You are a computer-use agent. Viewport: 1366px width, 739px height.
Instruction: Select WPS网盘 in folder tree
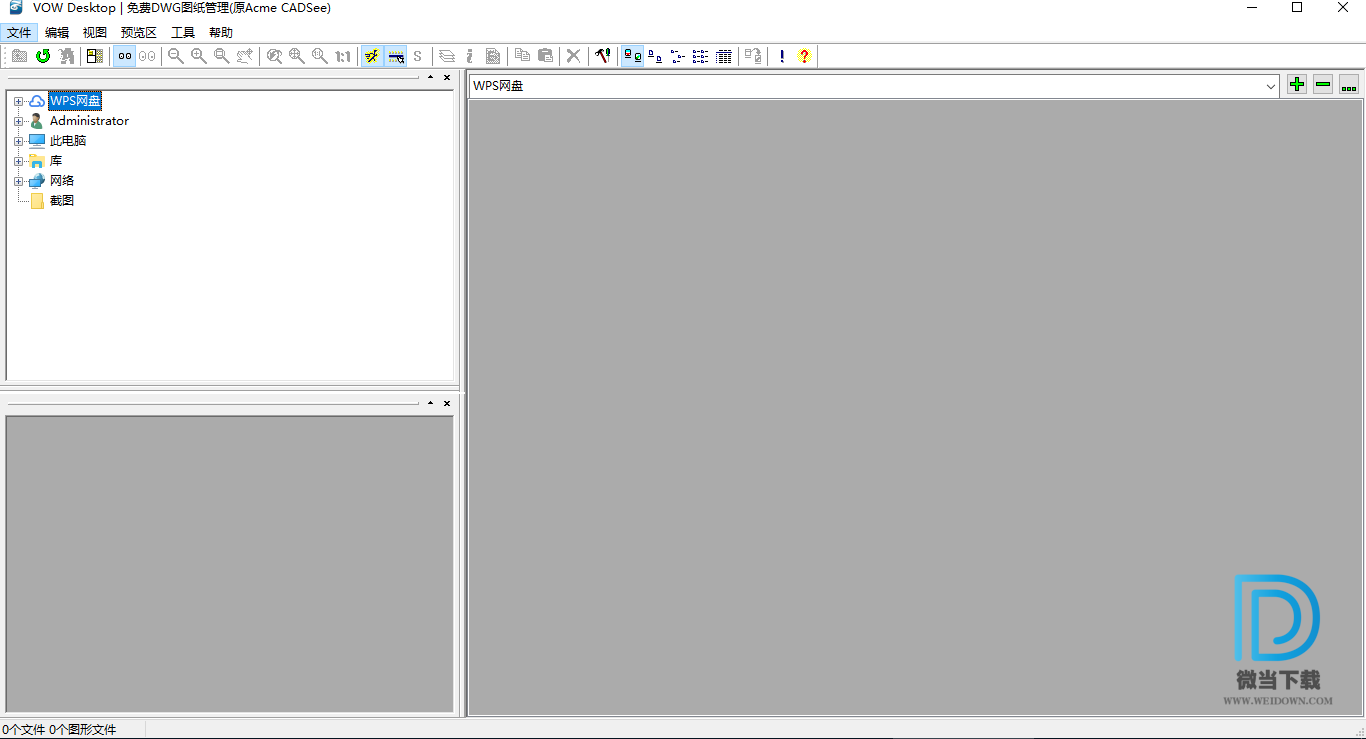click(x=75, y=101)
